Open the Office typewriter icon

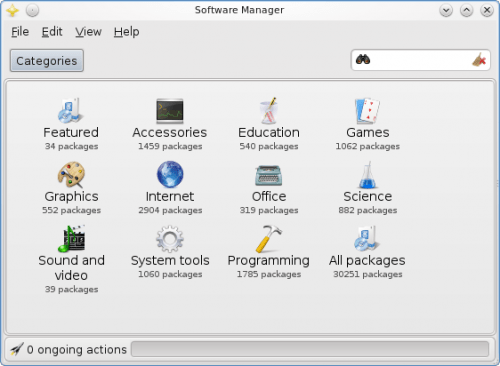coord(269,175)
